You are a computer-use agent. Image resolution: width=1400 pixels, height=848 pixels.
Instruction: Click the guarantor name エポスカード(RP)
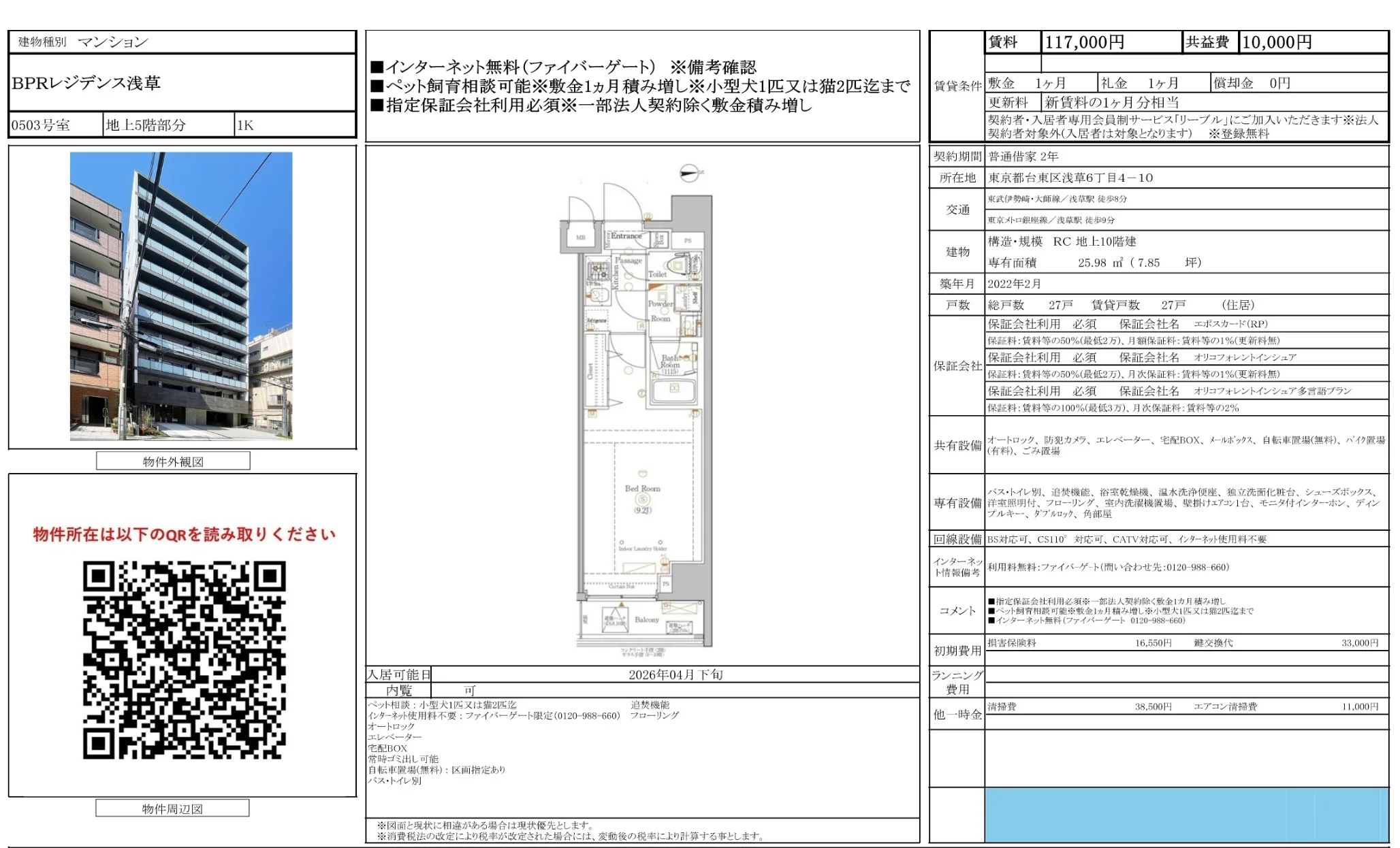coord(1230,324)
